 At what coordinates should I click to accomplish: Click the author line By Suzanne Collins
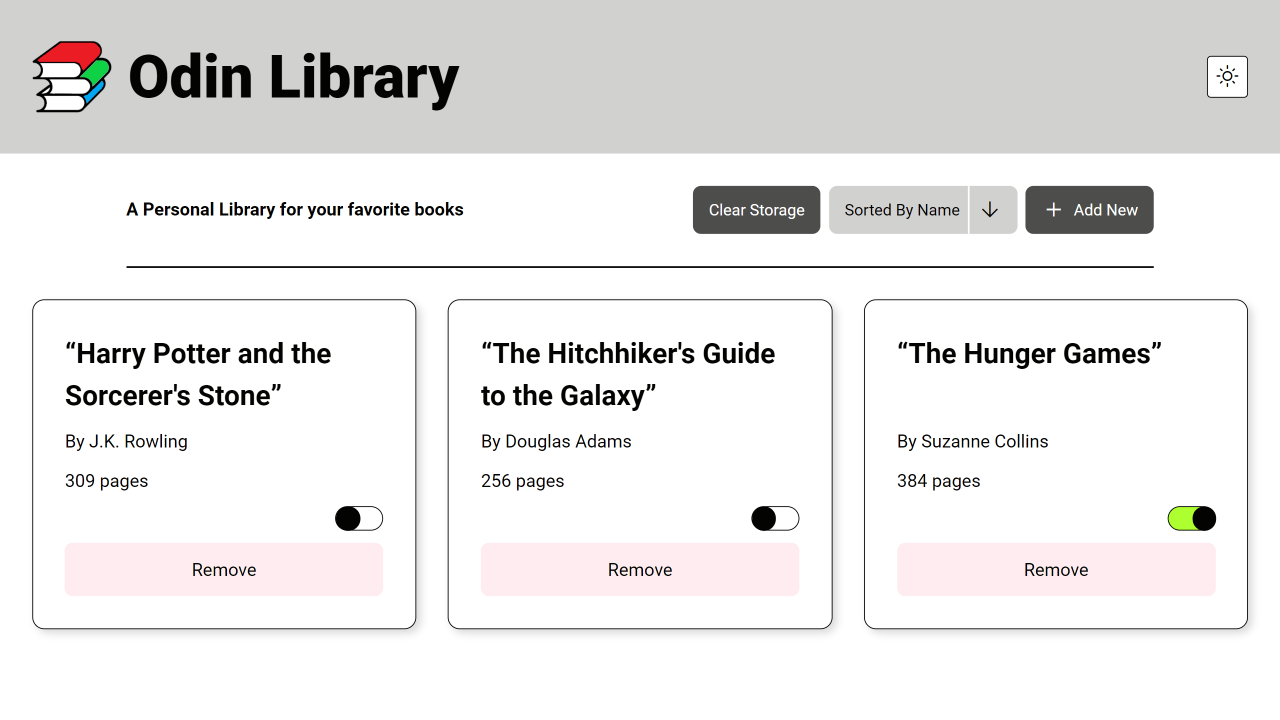coord(973,441)
